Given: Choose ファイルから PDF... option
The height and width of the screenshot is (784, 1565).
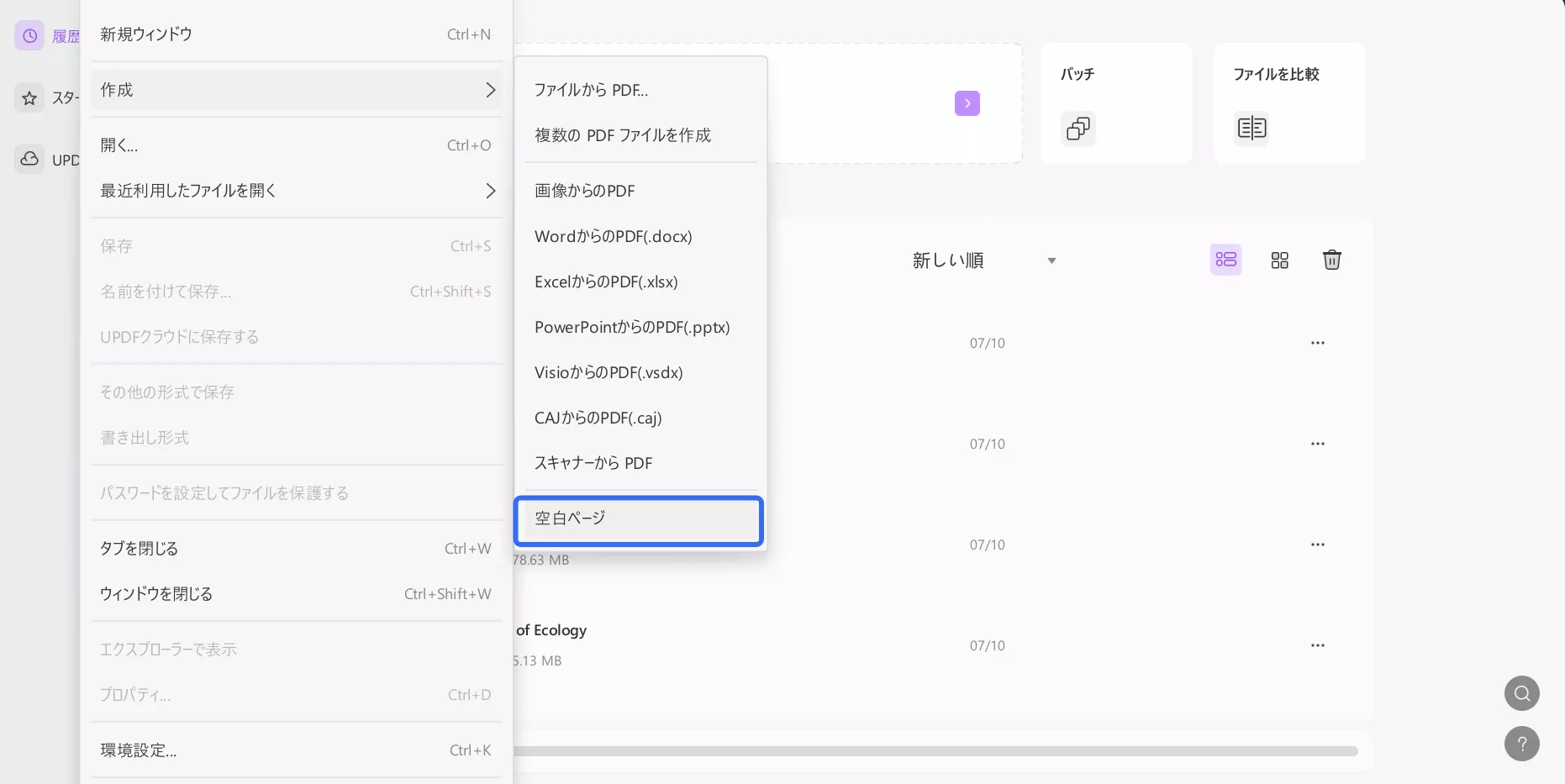Looking at the screenshot, I should (640, 90).
